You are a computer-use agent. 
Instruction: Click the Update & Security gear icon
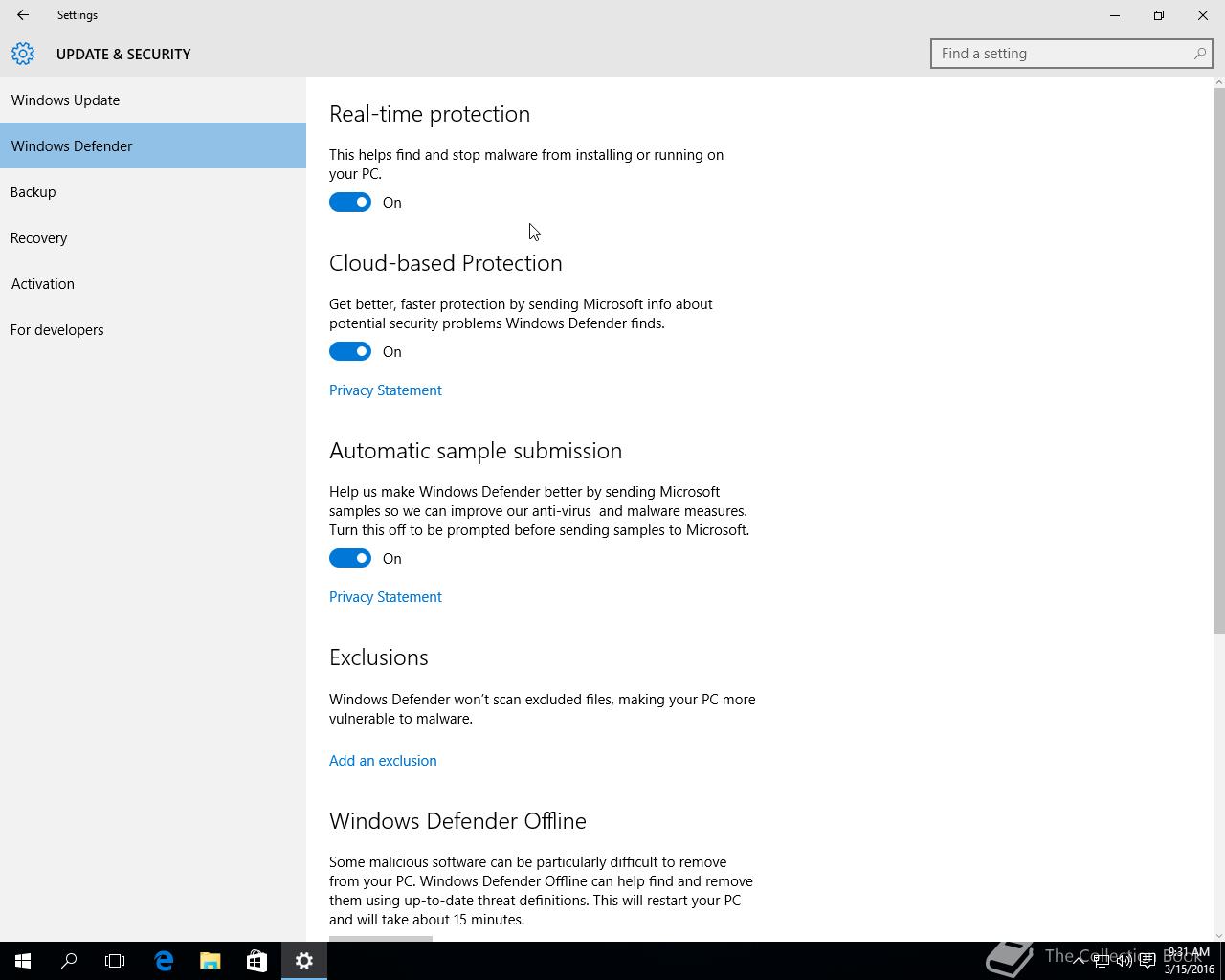(x=23, y=54)
